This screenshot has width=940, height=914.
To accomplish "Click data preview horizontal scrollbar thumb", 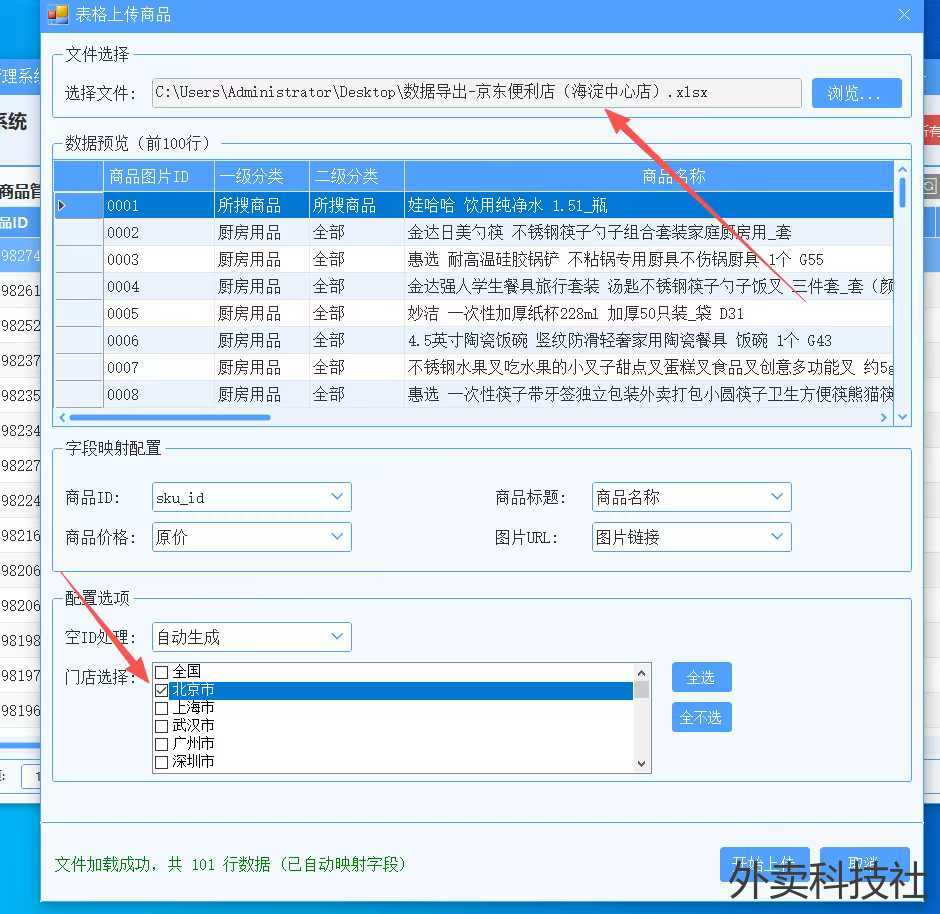I will (170, 417).
